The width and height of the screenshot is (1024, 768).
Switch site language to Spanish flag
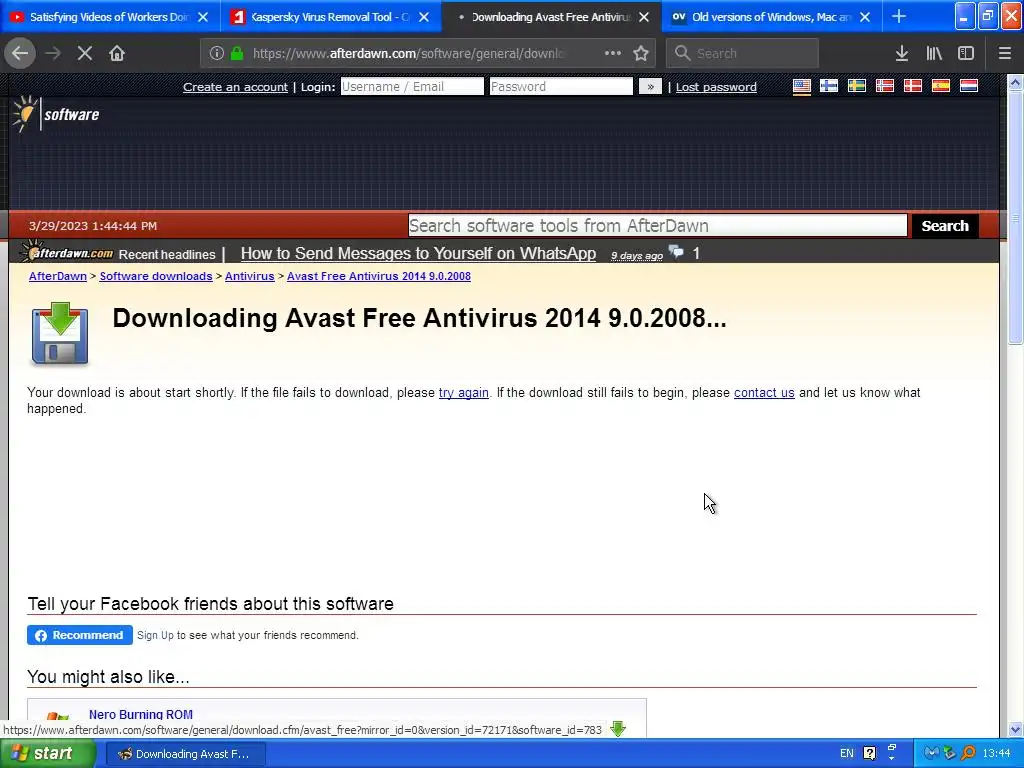click(941, 86)
